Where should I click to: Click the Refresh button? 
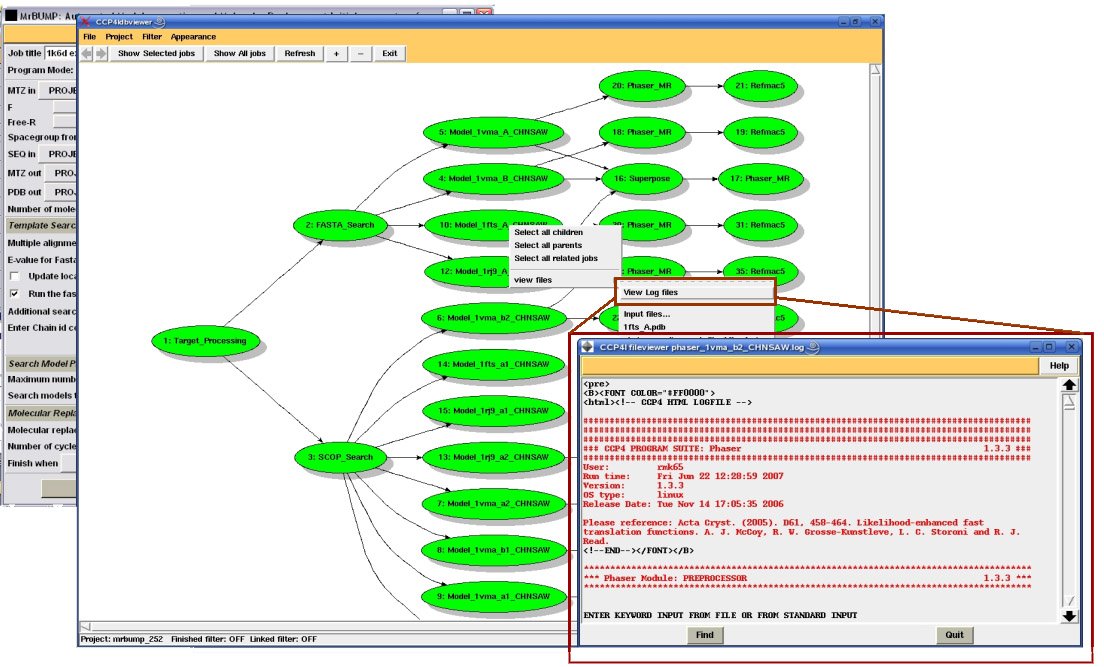click(x=299, y=54)
